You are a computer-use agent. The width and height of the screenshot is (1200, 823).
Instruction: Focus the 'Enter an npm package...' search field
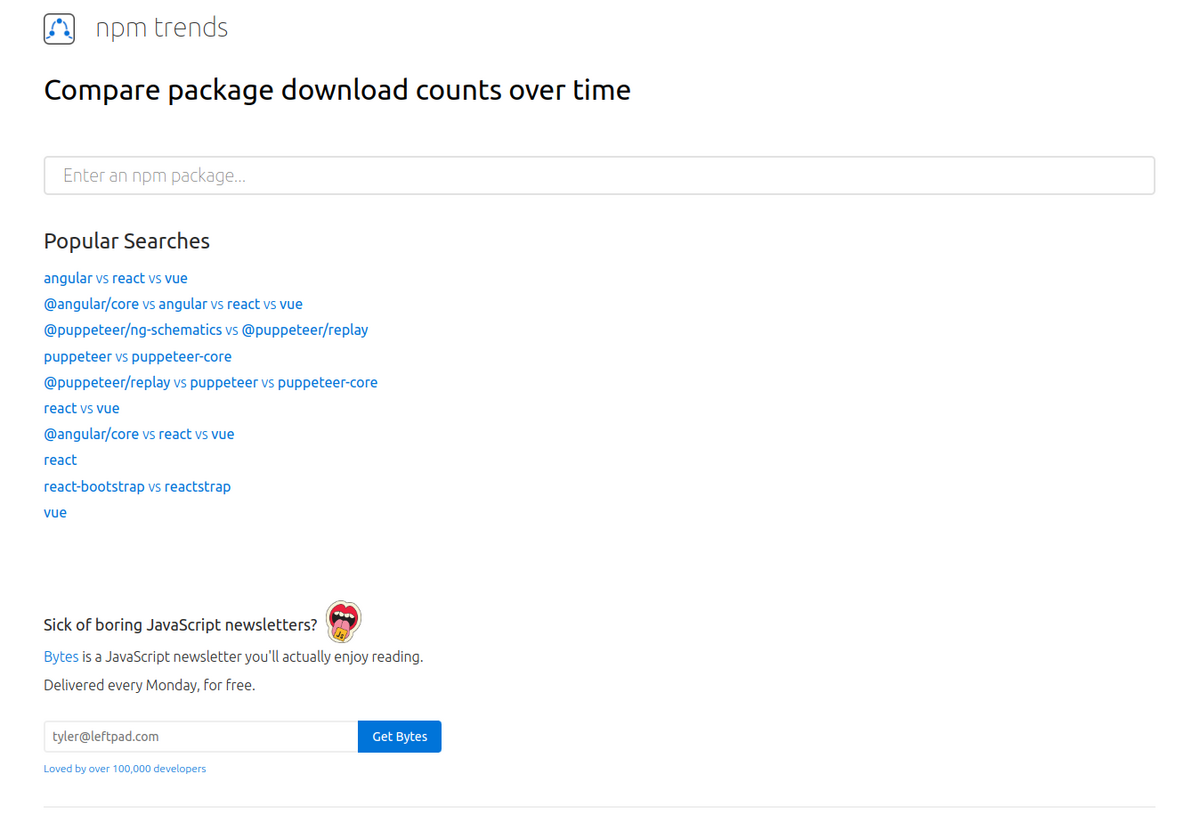pyautogui.click(x=599, y=175)
